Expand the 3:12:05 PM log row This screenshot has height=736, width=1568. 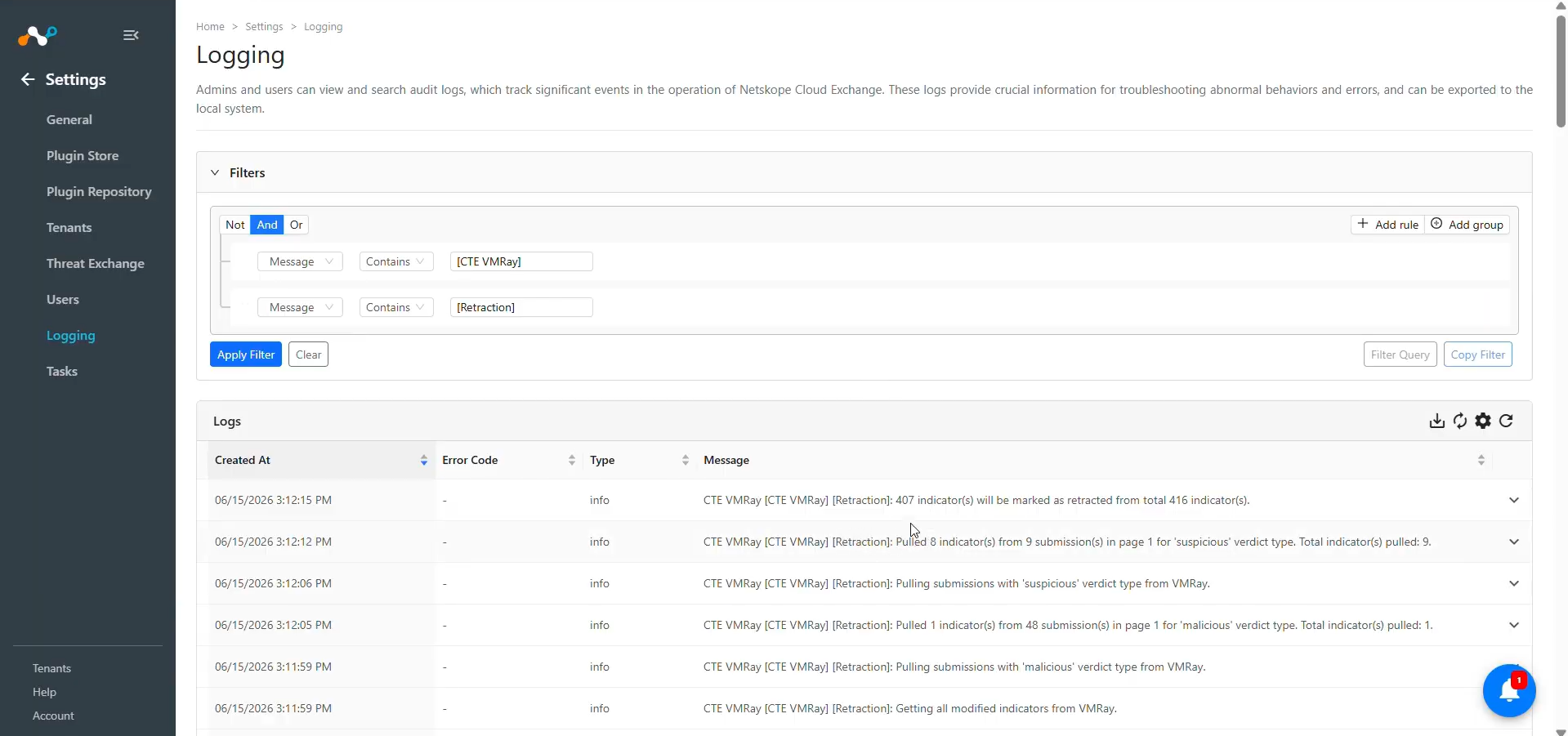(1514, 625)
